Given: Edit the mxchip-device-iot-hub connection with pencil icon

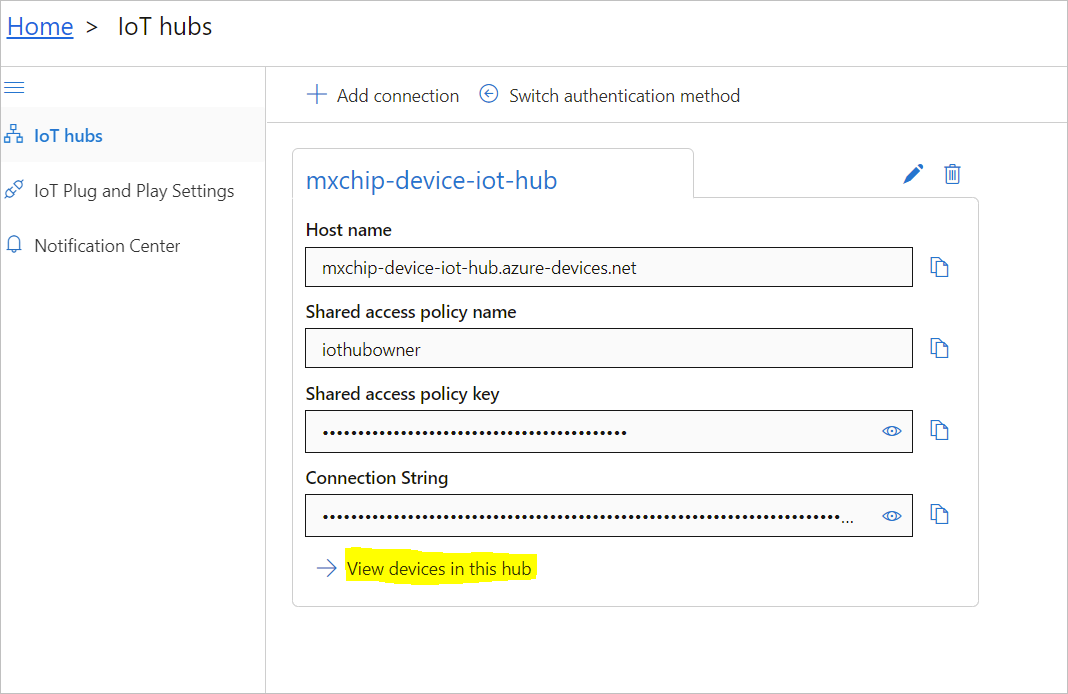Looking at the screenshot, I should 913,174.
